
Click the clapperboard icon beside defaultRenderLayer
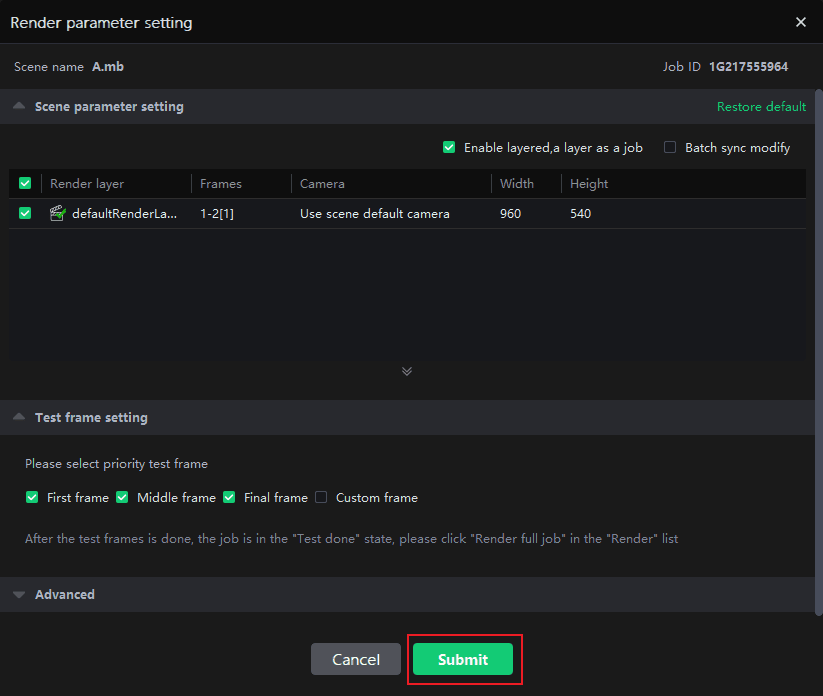57,213
